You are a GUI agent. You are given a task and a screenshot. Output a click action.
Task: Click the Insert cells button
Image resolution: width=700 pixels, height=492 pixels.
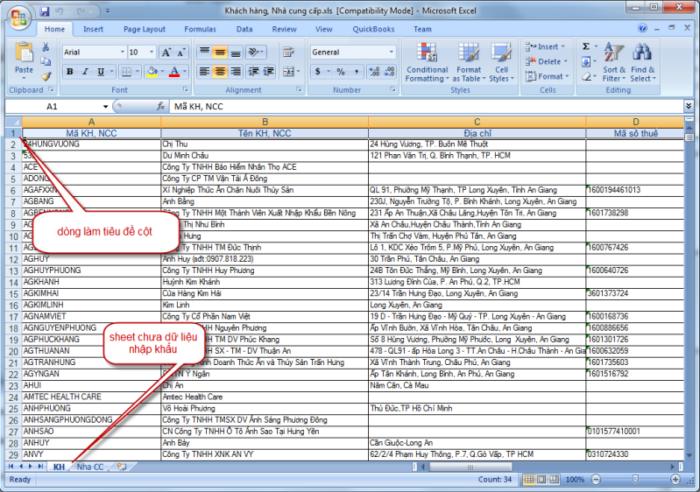[545, 46]
